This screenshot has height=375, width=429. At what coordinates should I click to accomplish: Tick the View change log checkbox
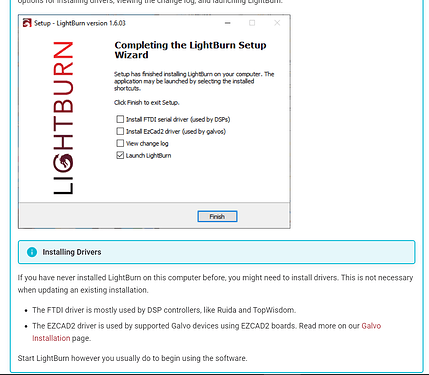tap(120, 143)
